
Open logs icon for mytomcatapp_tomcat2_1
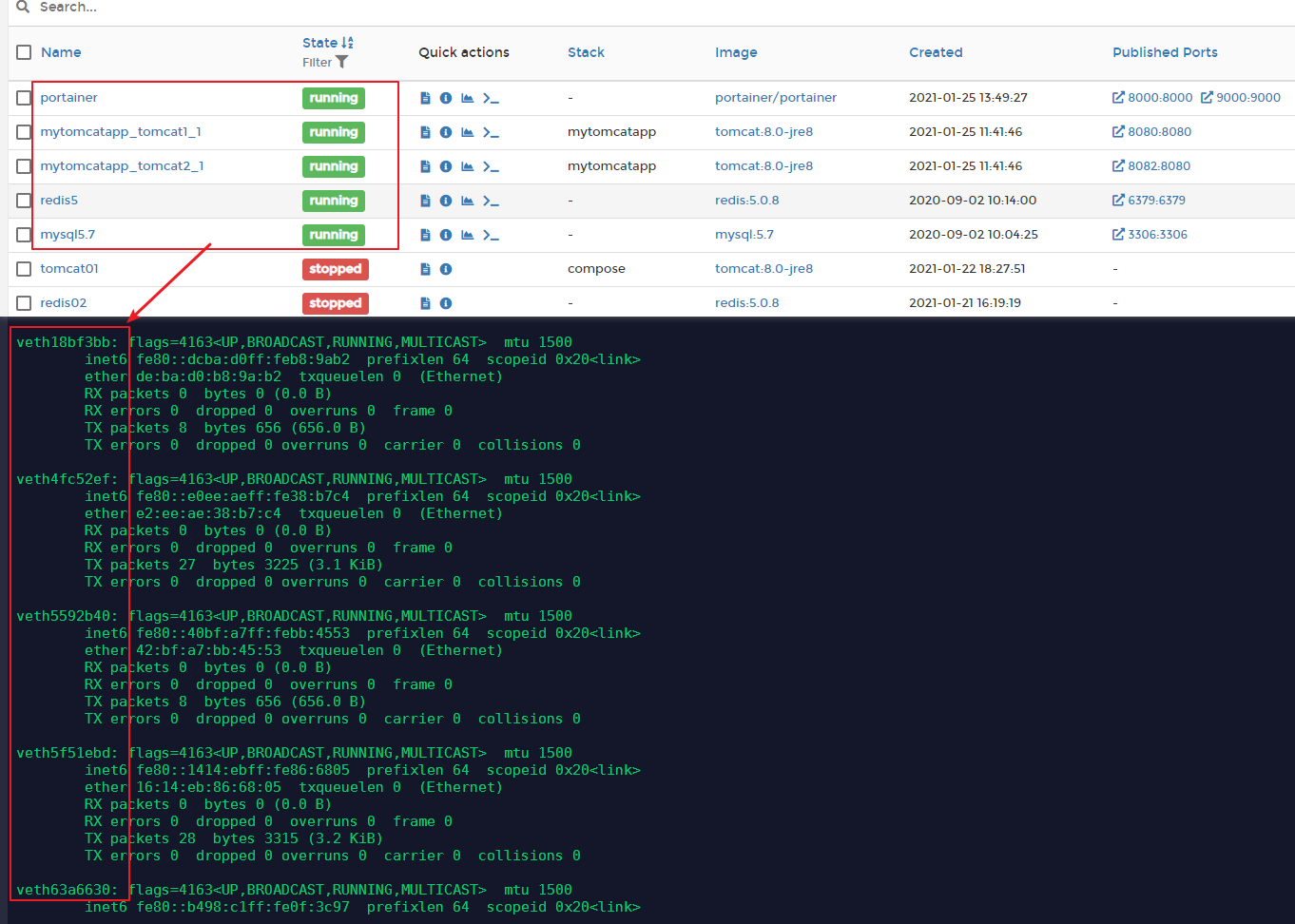click(x=425, y=166)
